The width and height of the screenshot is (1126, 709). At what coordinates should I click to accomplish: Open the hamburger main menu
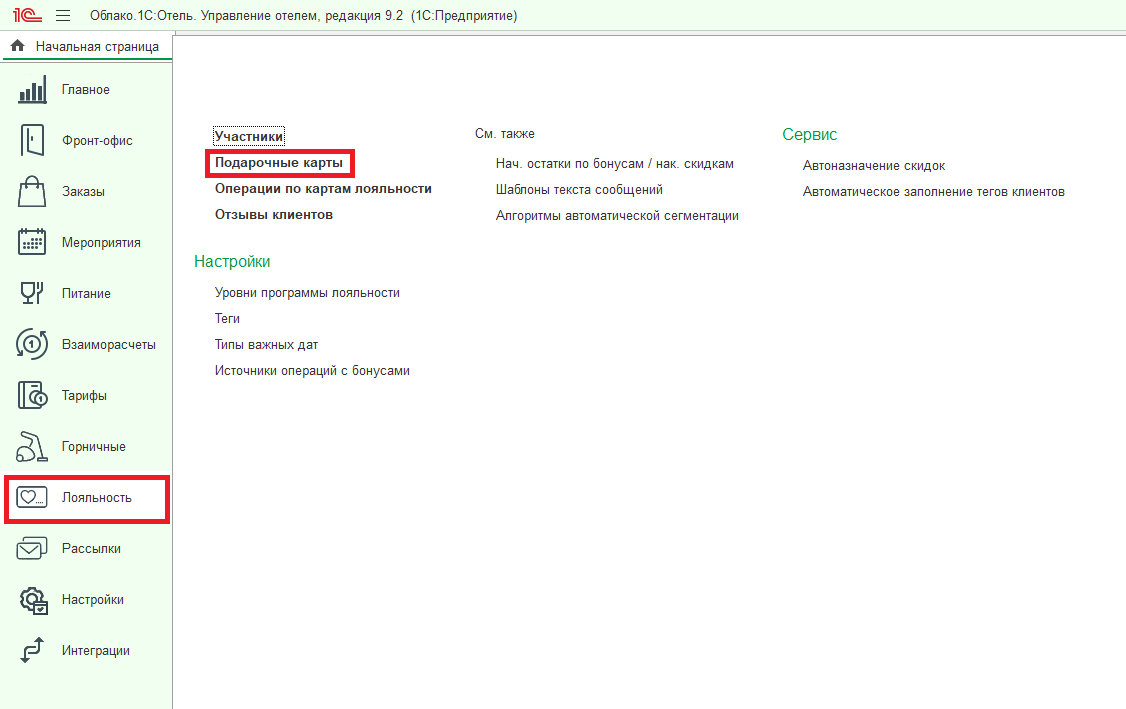click(x=63, y=15)
